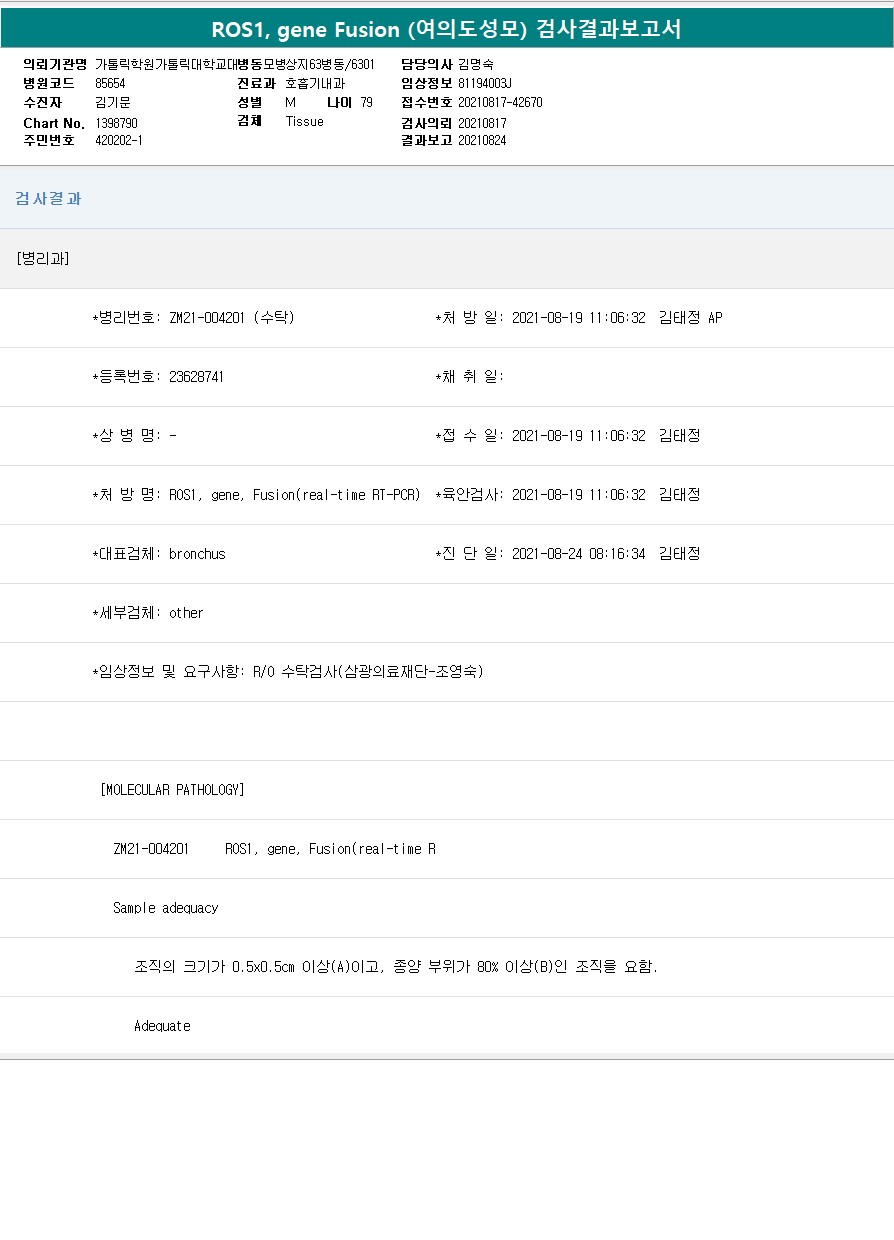Image resolution: width=894 pixels, height=1240 pixels.
Task: Select the Sample adequacy label
Action: pyautogui.click(x=165, y=908)
